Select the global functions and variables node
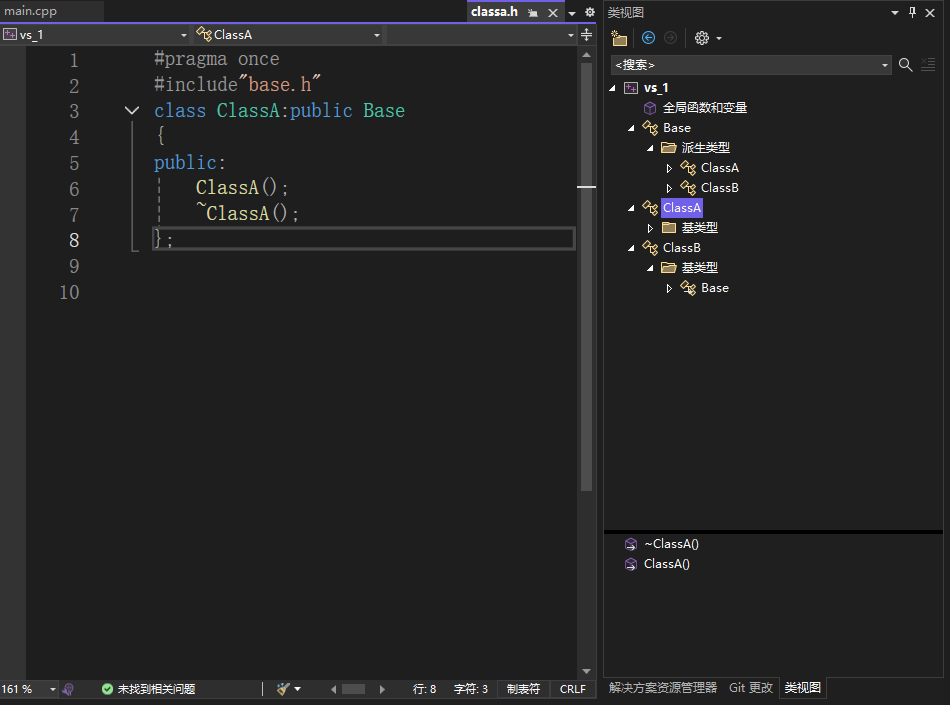Image resolution: width=950 pixels, height=705 pixels. (x=705, y=108)
